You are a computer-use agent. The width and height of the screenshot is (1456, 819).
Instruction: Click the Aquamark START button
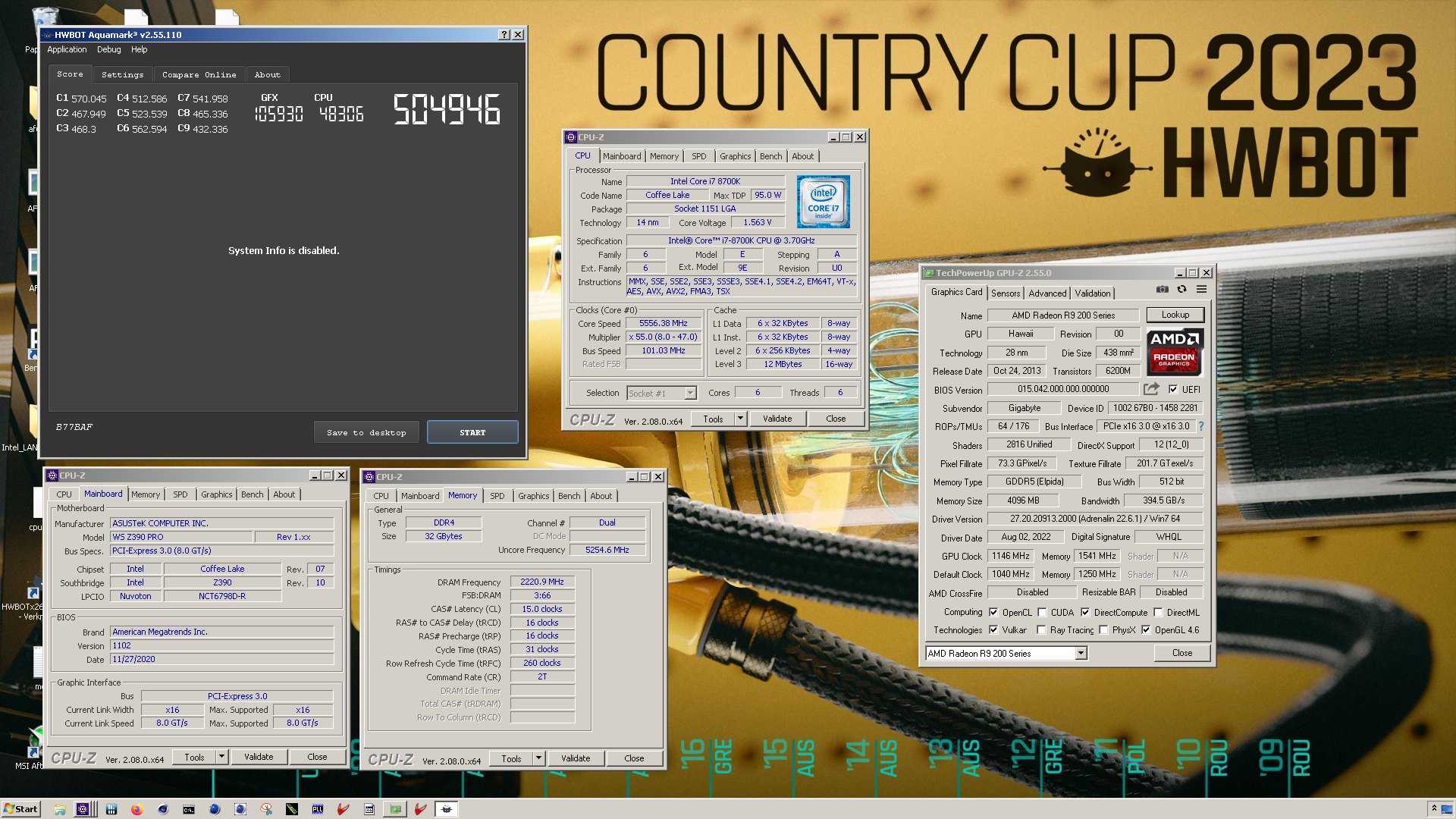(472, 432)
